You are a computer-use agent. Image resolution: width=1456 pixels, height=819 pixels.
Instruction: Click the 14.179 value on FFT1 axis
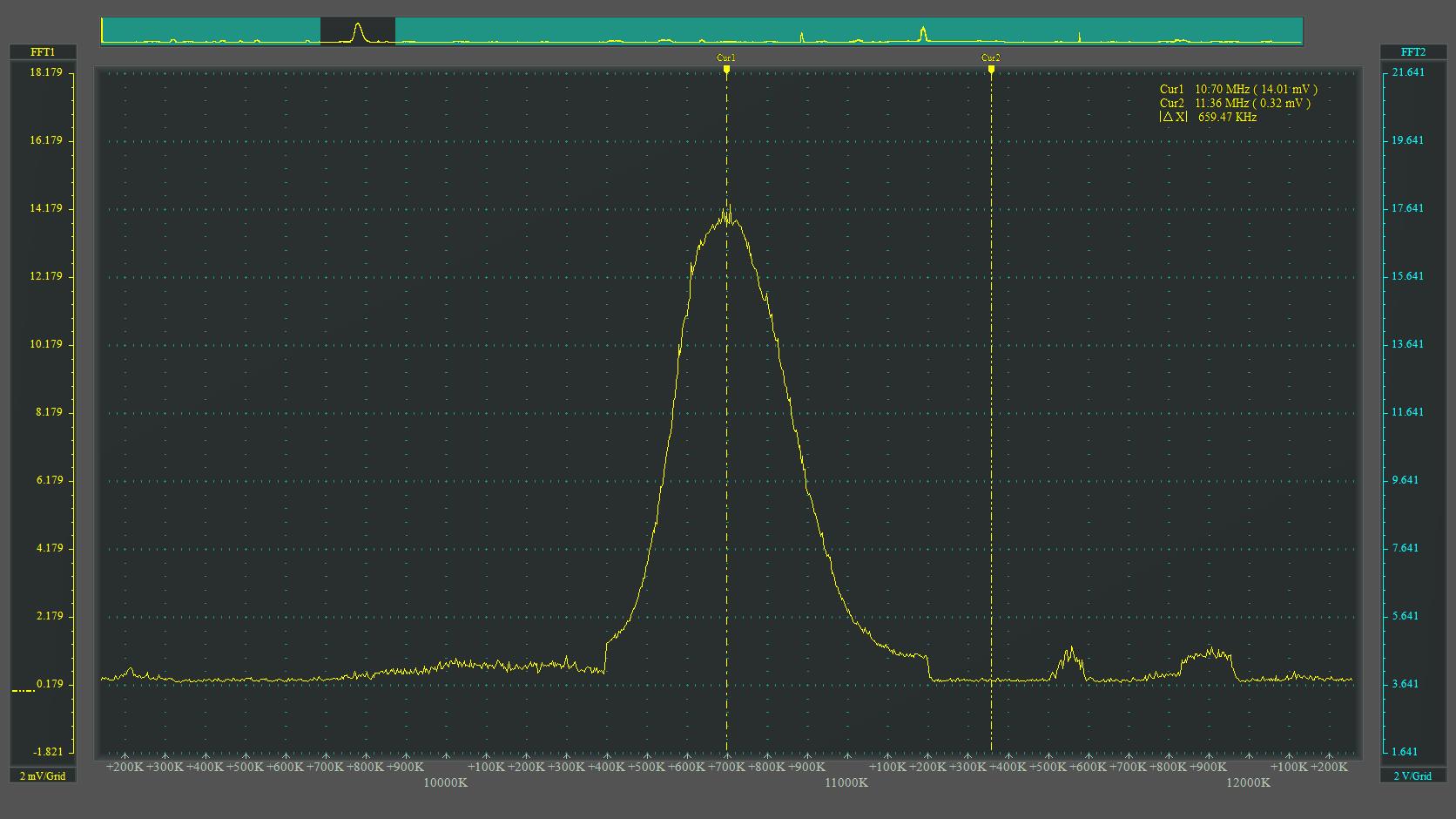pos(46,208)
